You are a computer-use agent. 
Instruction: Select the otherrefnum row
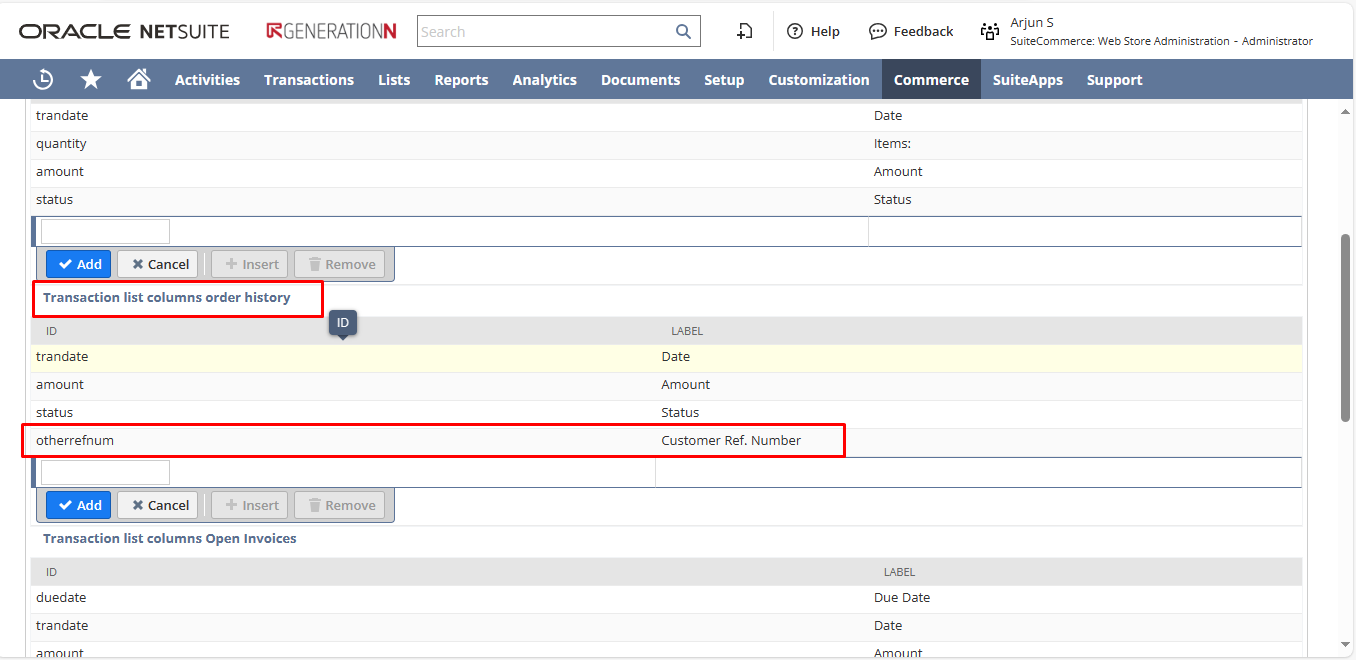340,441
